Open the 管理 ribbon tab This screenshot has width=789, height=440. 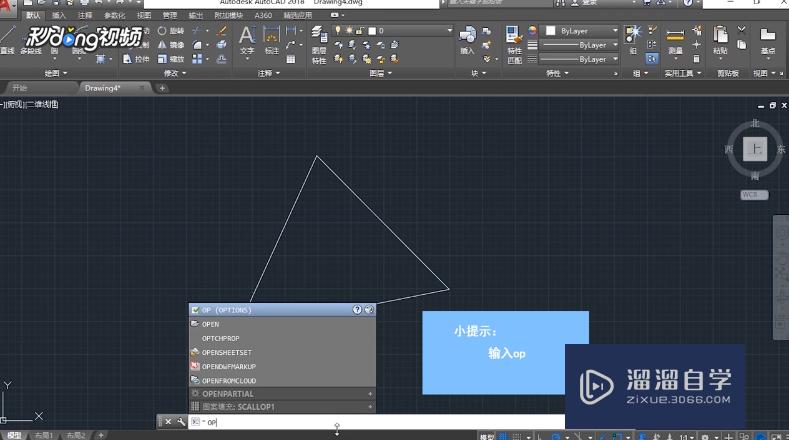pos(170,16)
